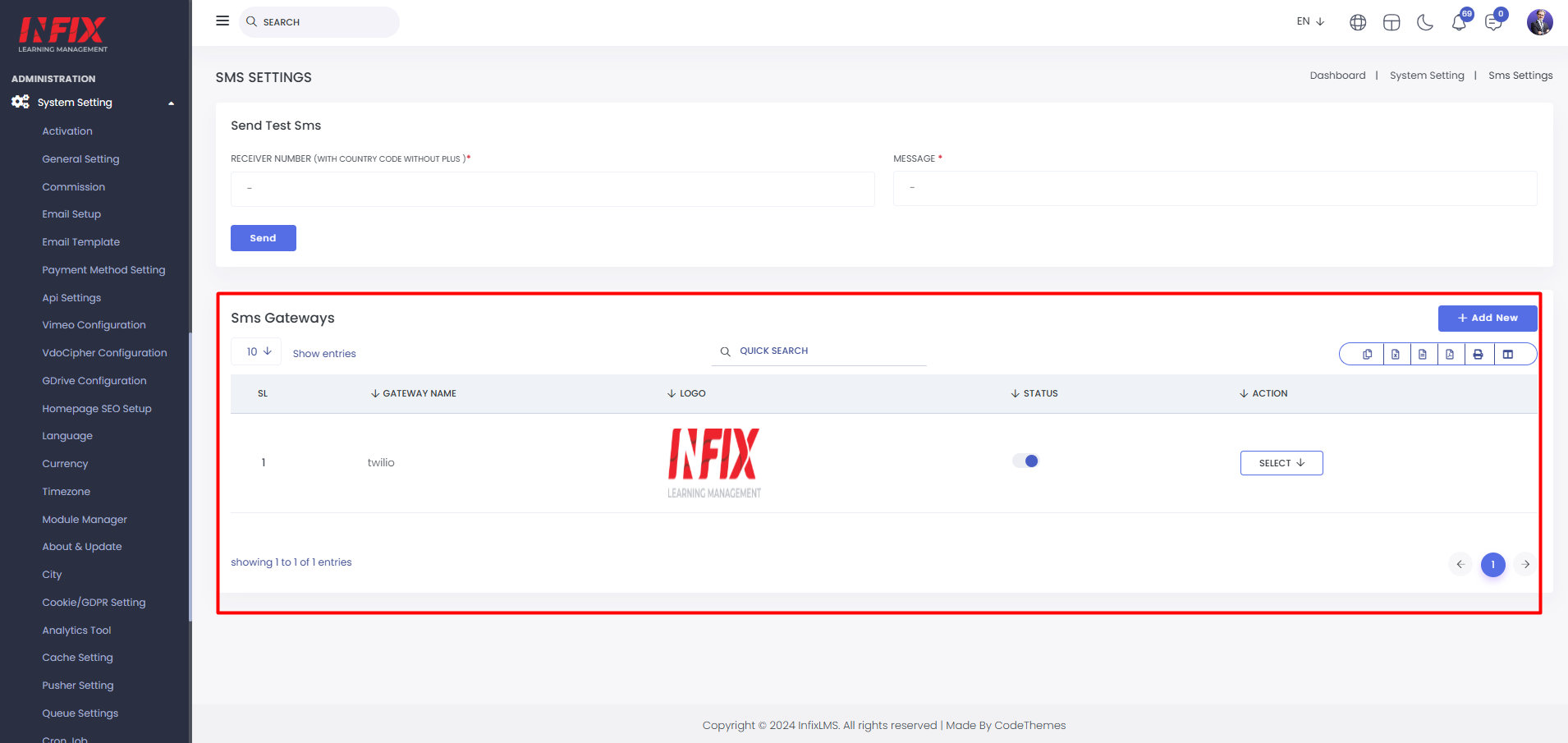
Task: Click the quick search magnifier icon
Action: (x=726, y=351)
